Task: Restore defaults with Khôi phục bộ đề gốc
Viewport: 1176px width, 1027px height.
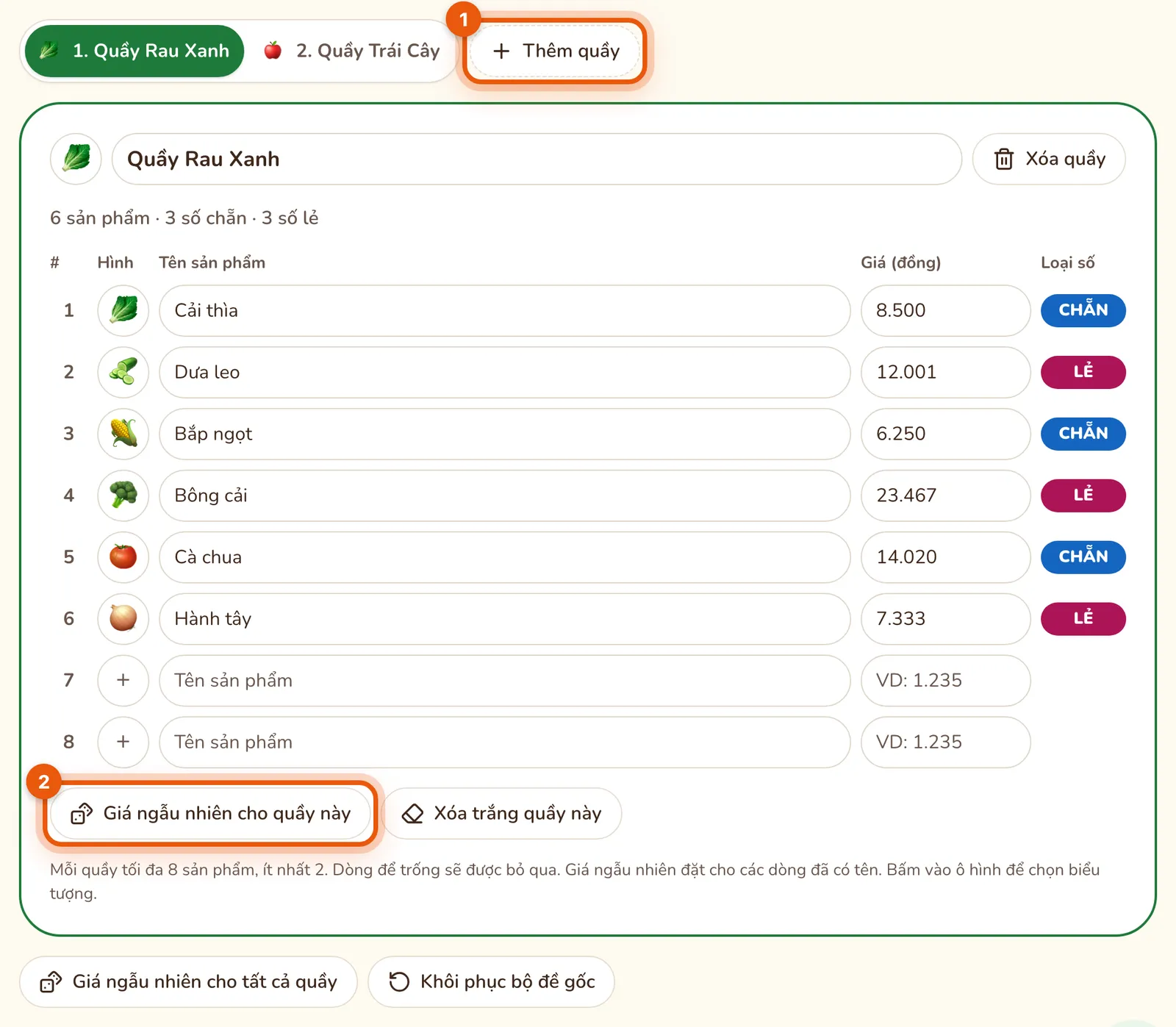Action: pos(491,982)
